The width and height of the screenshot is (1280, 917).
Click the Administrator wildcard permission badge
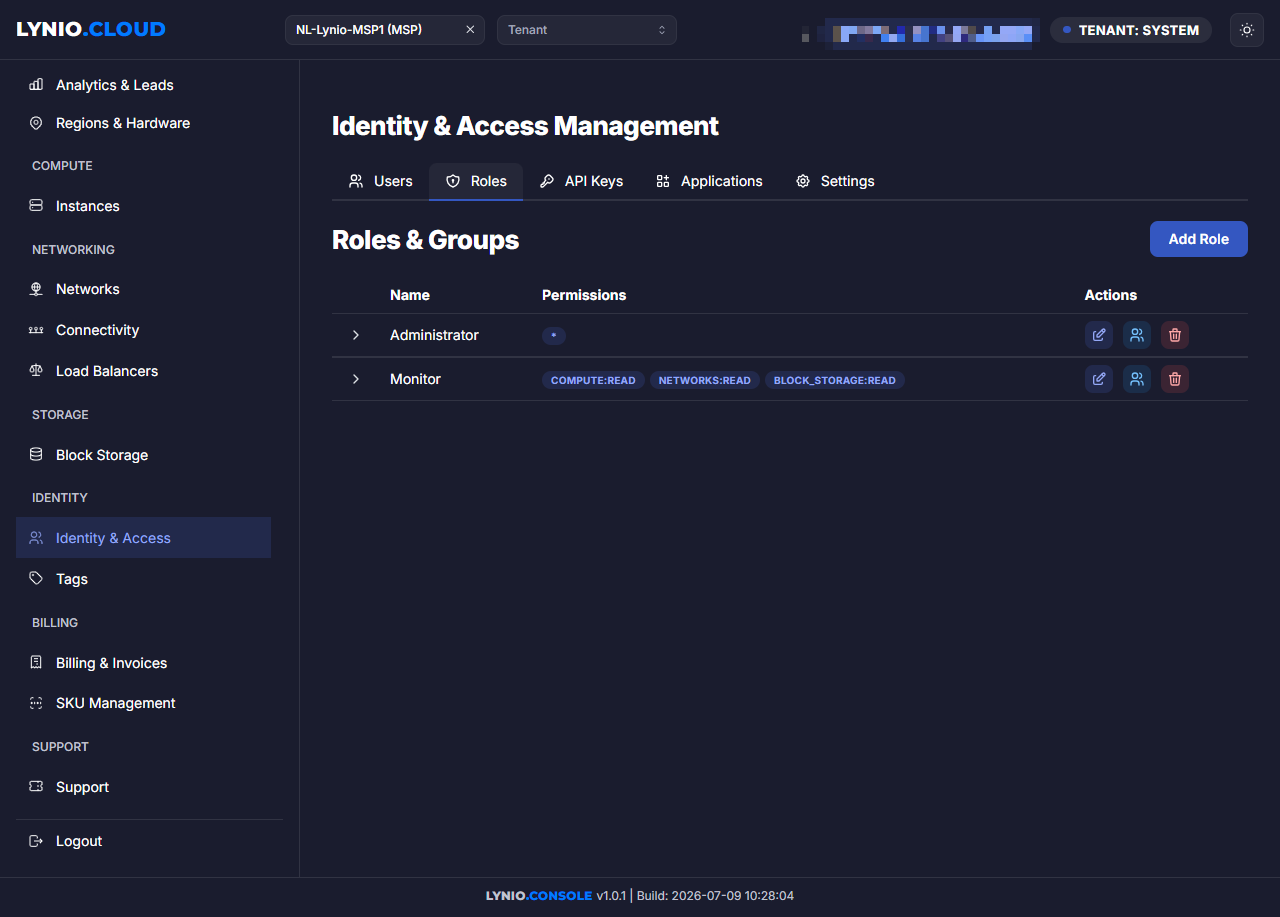point(554,336)
